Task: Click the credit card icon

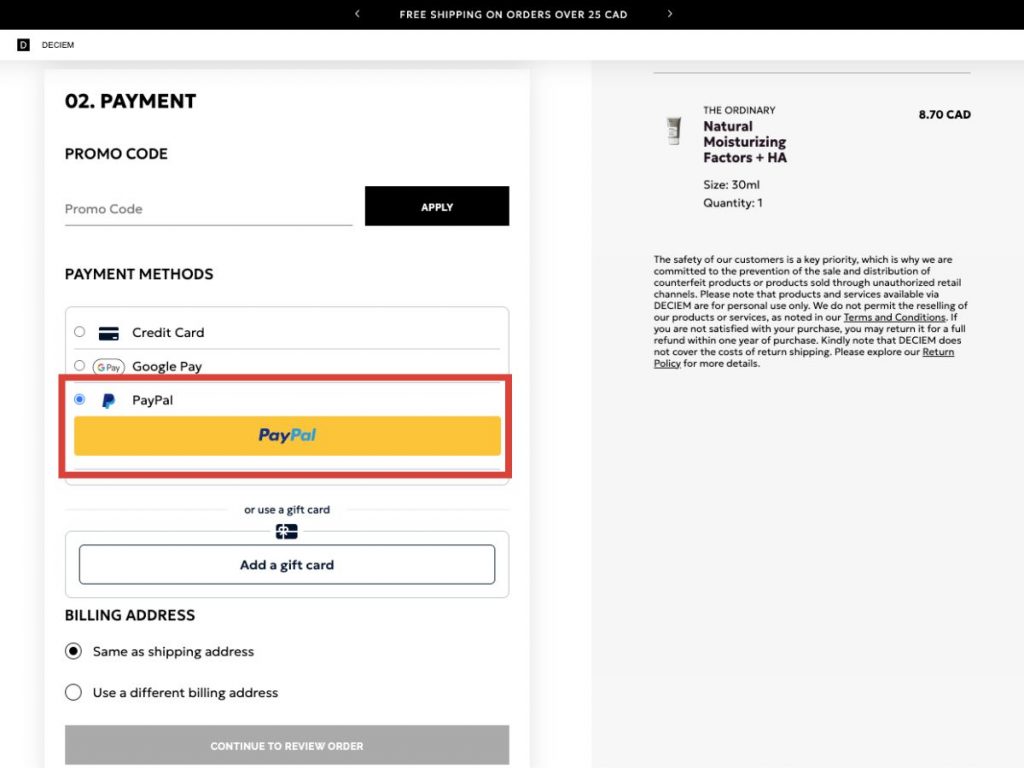Action: [109, 333]
